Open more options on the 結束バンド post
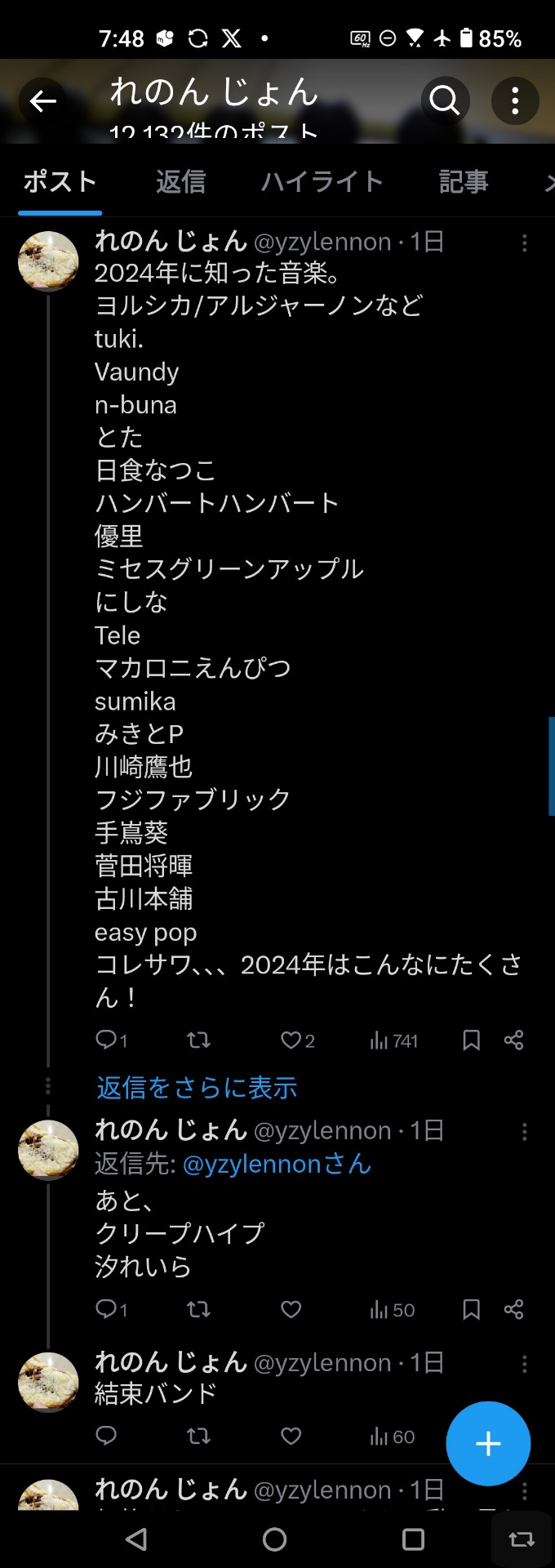This screenshot has width=555, height=1568. coord(523,1361)
